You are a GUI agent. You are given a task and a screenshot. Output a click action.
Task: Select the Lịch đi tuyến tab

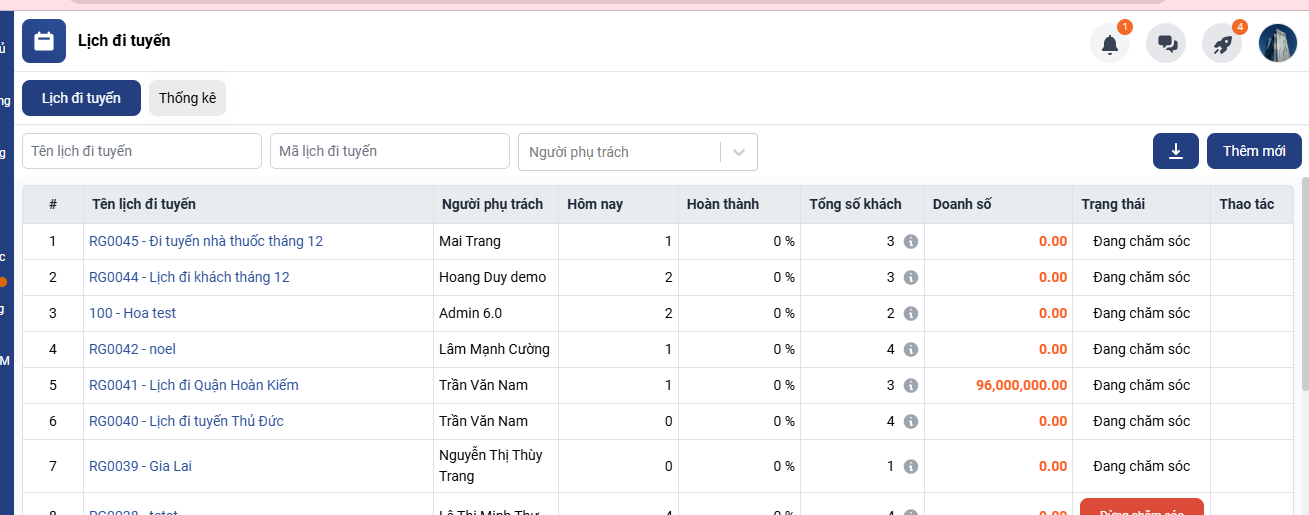(81, 98)
